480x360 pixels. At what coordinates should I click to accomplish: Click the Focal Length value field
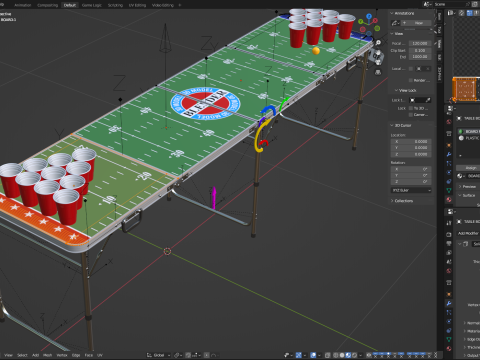[x=420, y=43]
